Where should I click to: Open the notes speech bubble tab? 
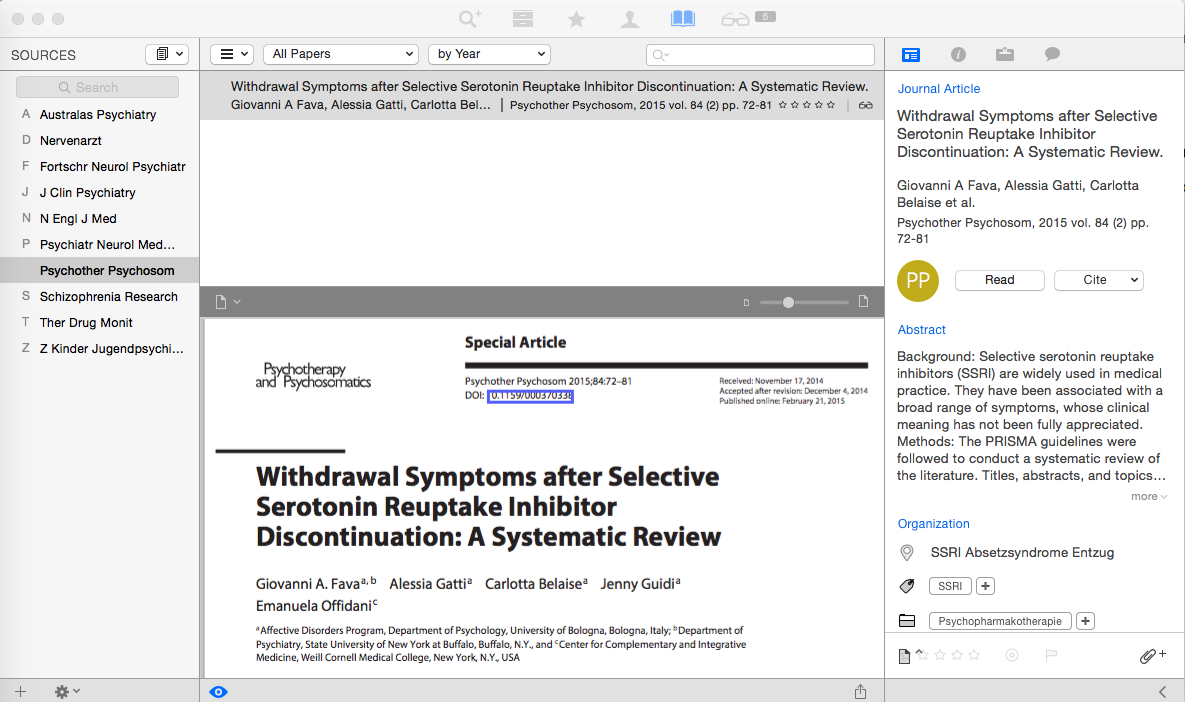1052,55
